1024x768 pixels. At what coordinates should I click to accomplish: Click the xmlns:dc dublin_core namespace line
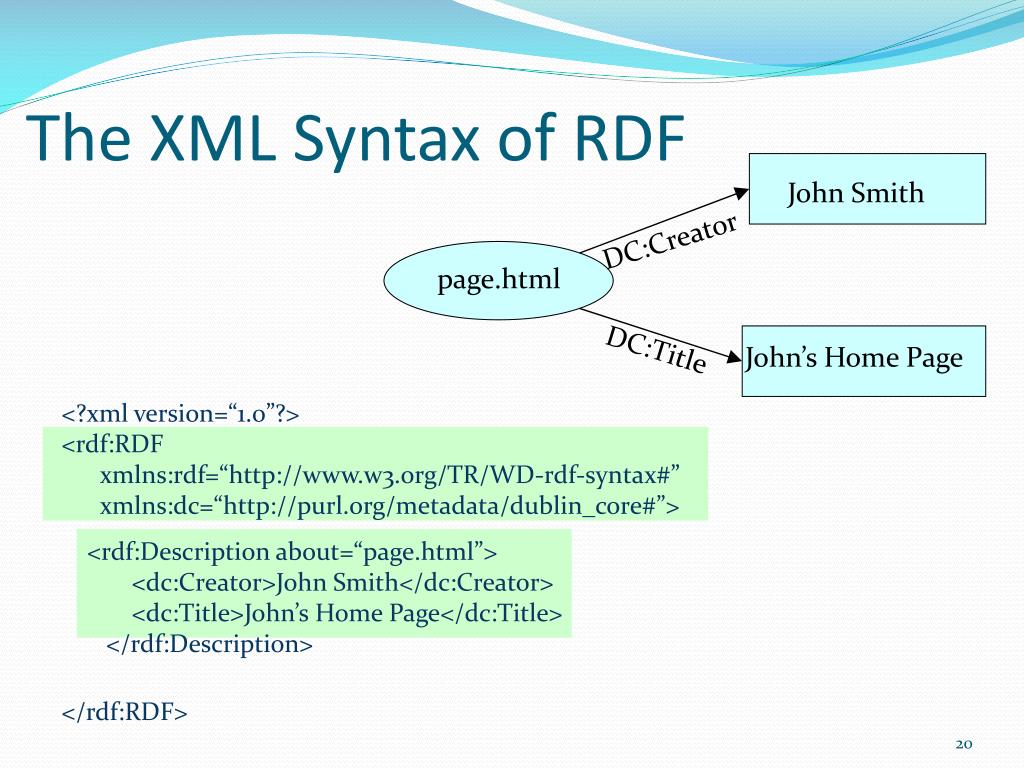(389, 506)
